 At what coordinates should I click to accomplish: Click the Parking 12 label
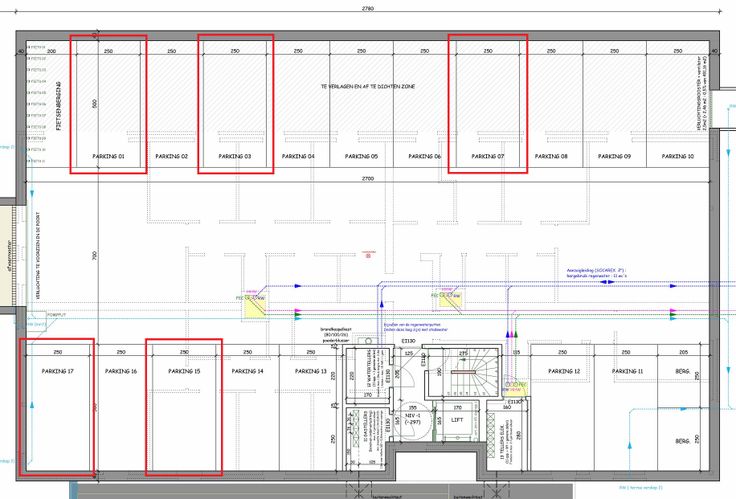[x=564, y=372]
